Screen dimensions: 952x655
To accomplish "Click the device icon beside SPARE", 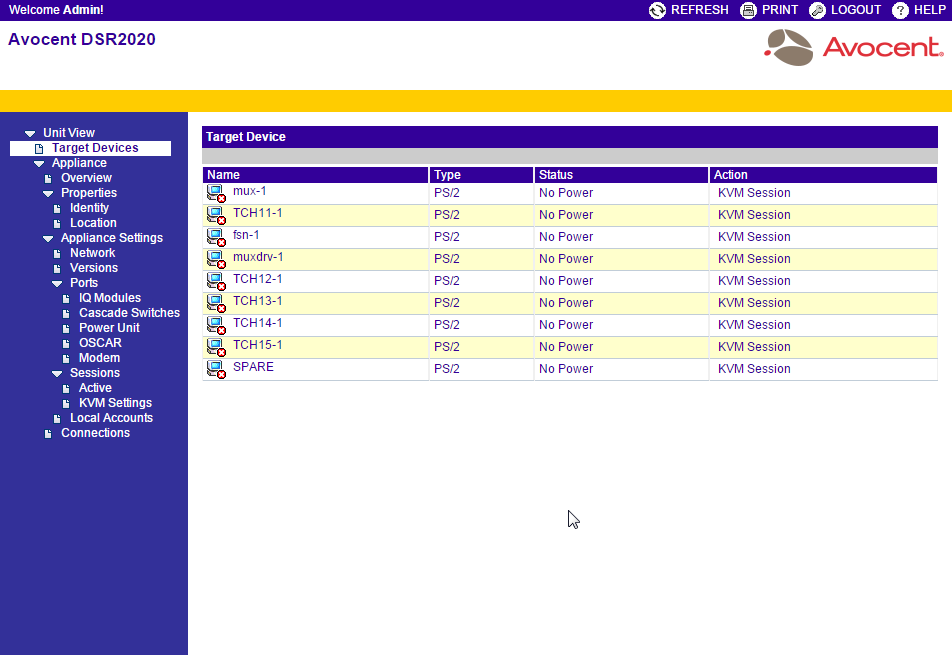I will (216, 368).
